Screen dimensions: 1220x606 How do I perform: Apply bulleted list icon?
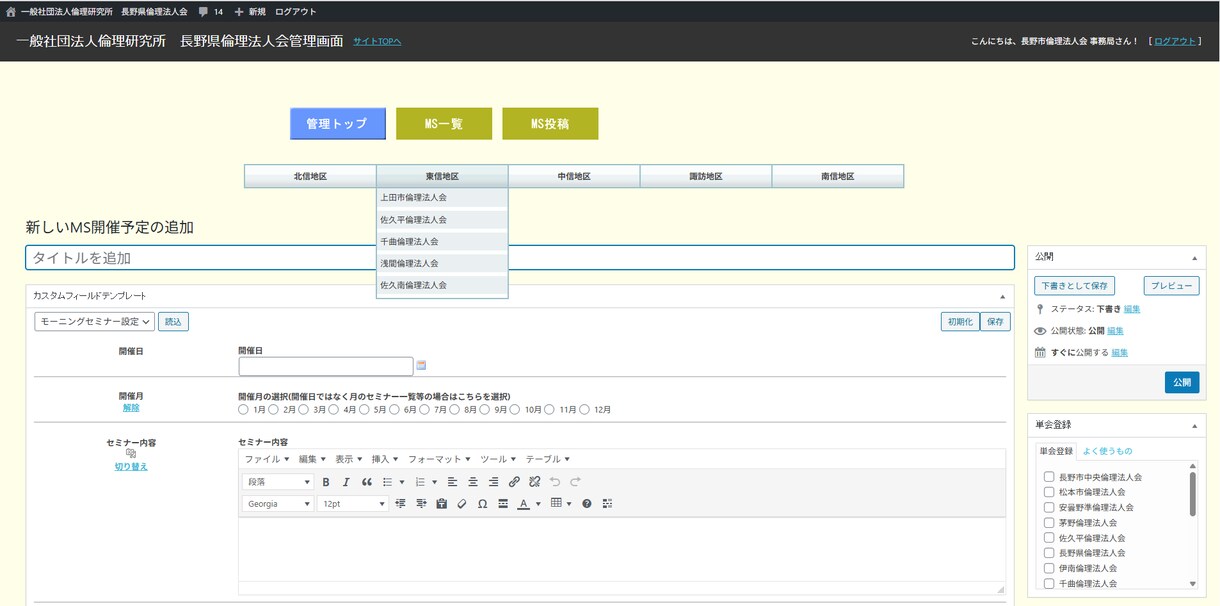coord(388,482)
